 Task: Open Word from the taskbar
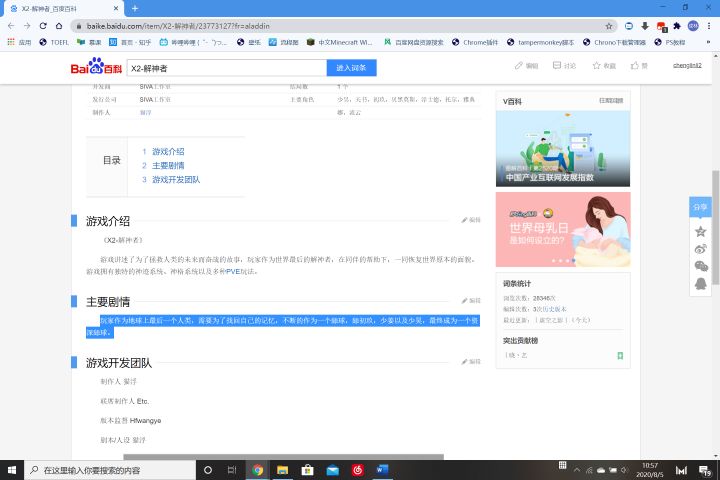pos(382,470)
